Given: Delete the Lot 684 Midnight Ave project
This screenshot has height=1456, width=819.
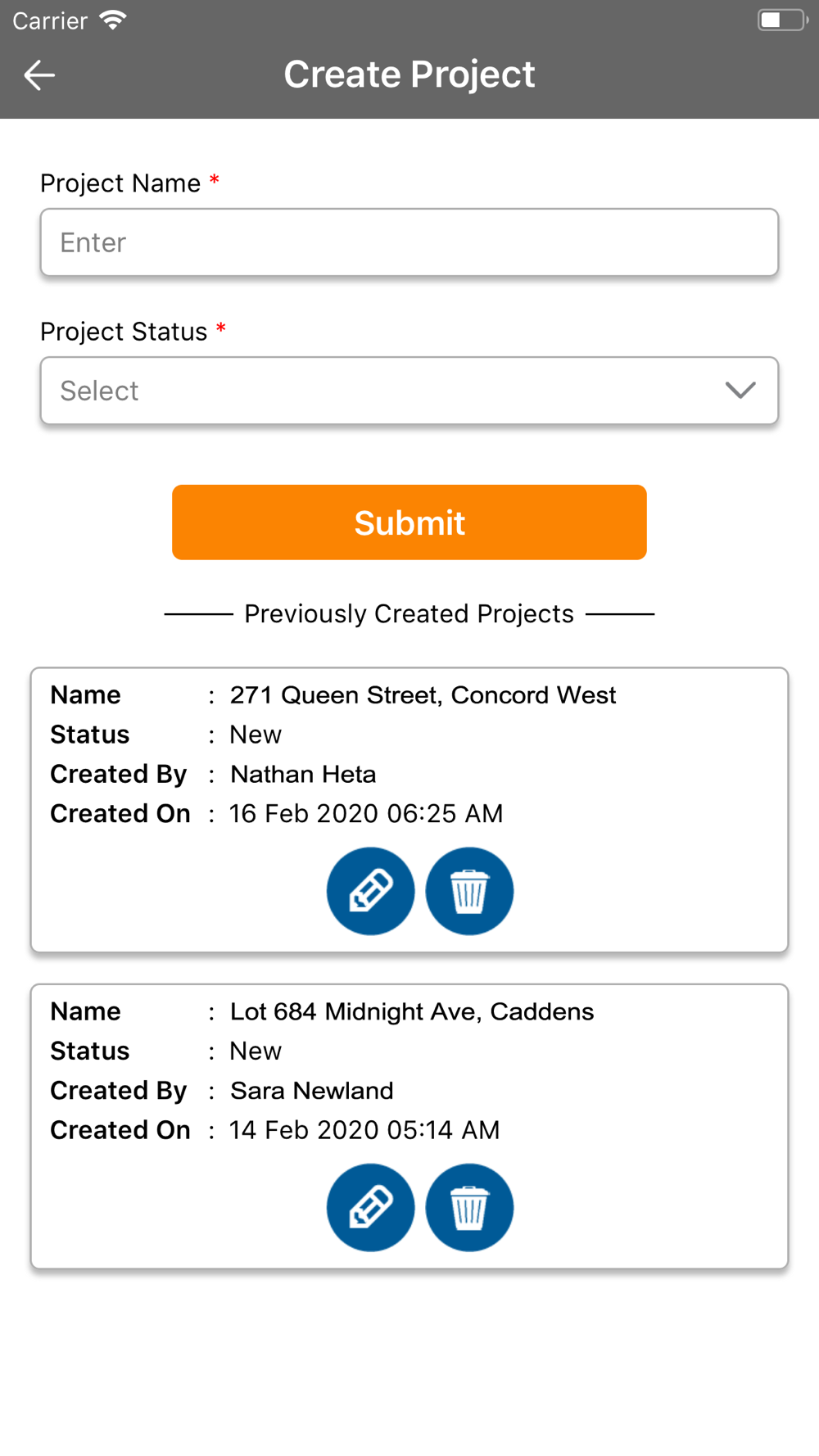Looking at the screenshot, I should 469,1207.
